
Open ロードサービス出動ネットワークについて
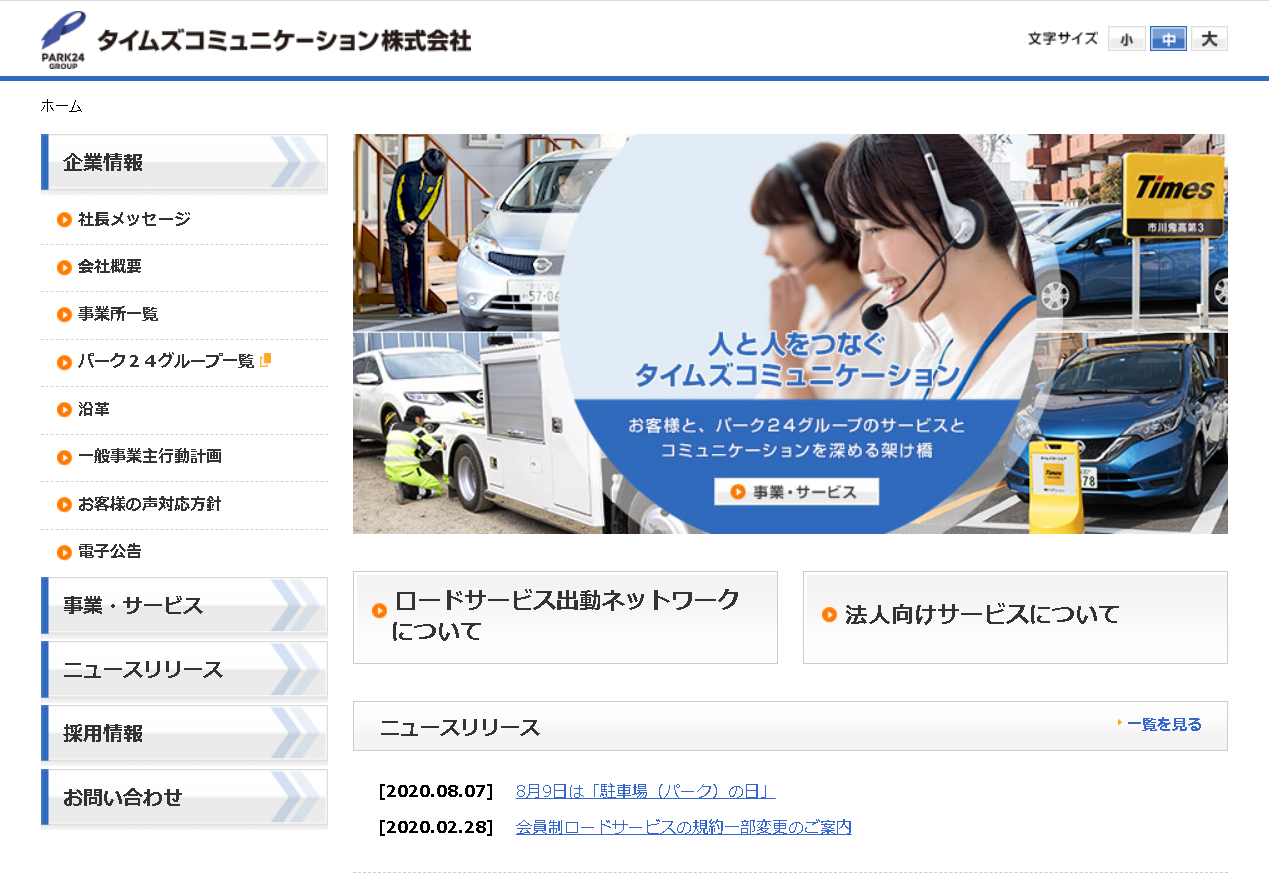[565, 617]
